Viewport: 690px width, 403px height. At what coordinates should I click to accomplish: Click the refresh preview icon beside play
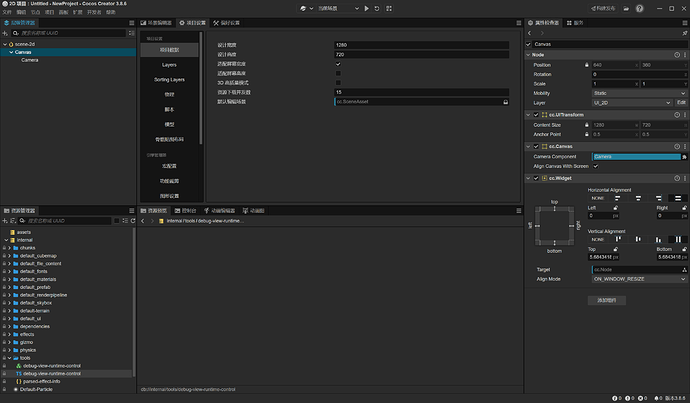point(377,8)
